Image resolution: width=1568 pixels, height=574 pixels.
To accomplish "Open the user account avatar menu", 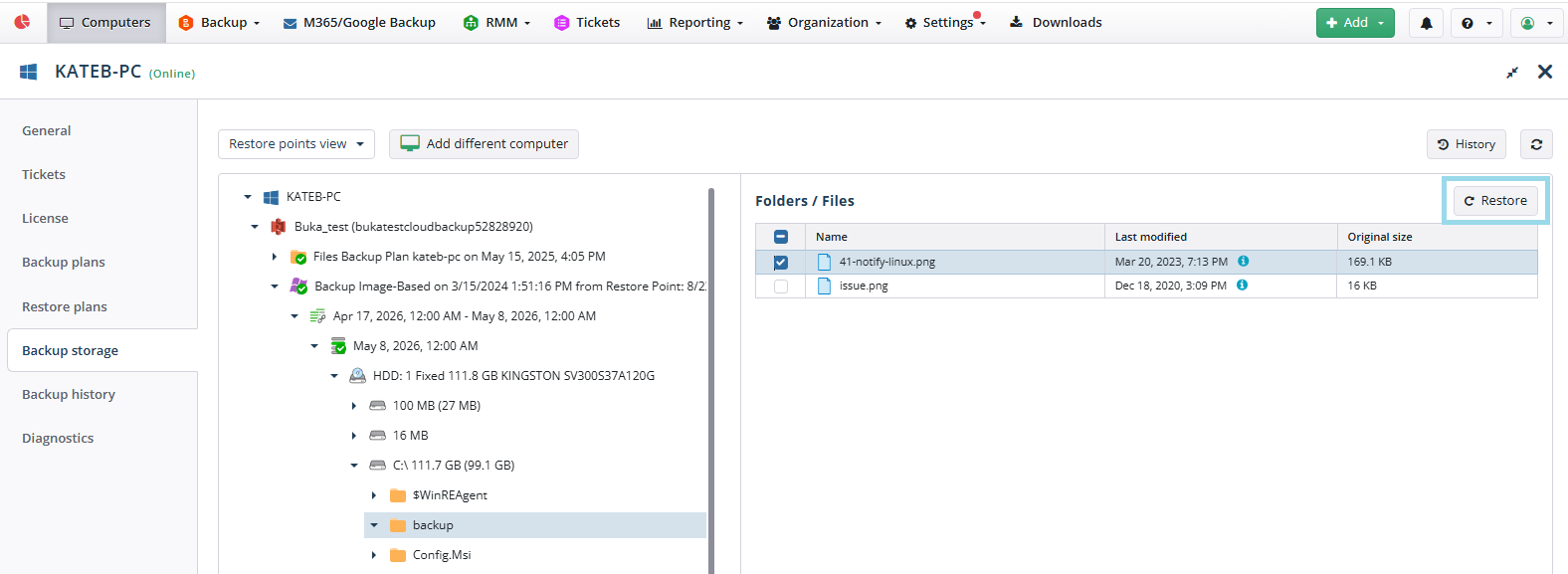I will pyautogui.click(x=1536, y=23).
